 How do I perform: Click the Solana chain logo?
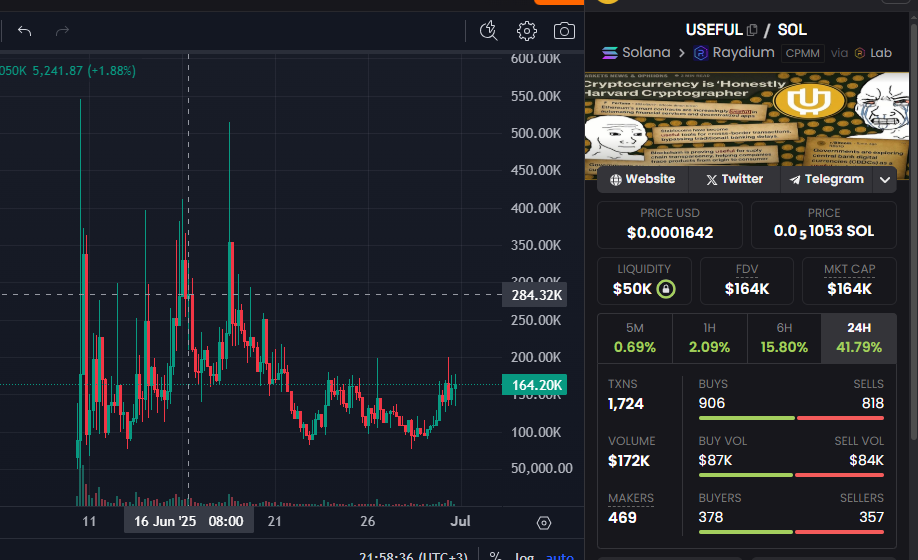pyautogui.click(x=610, y=53)
